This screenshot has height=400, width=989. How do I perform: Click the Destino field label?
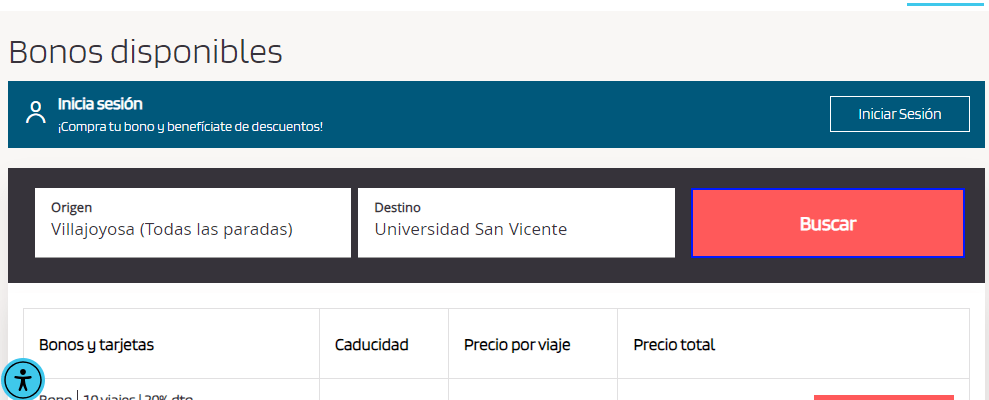[397, 208]
